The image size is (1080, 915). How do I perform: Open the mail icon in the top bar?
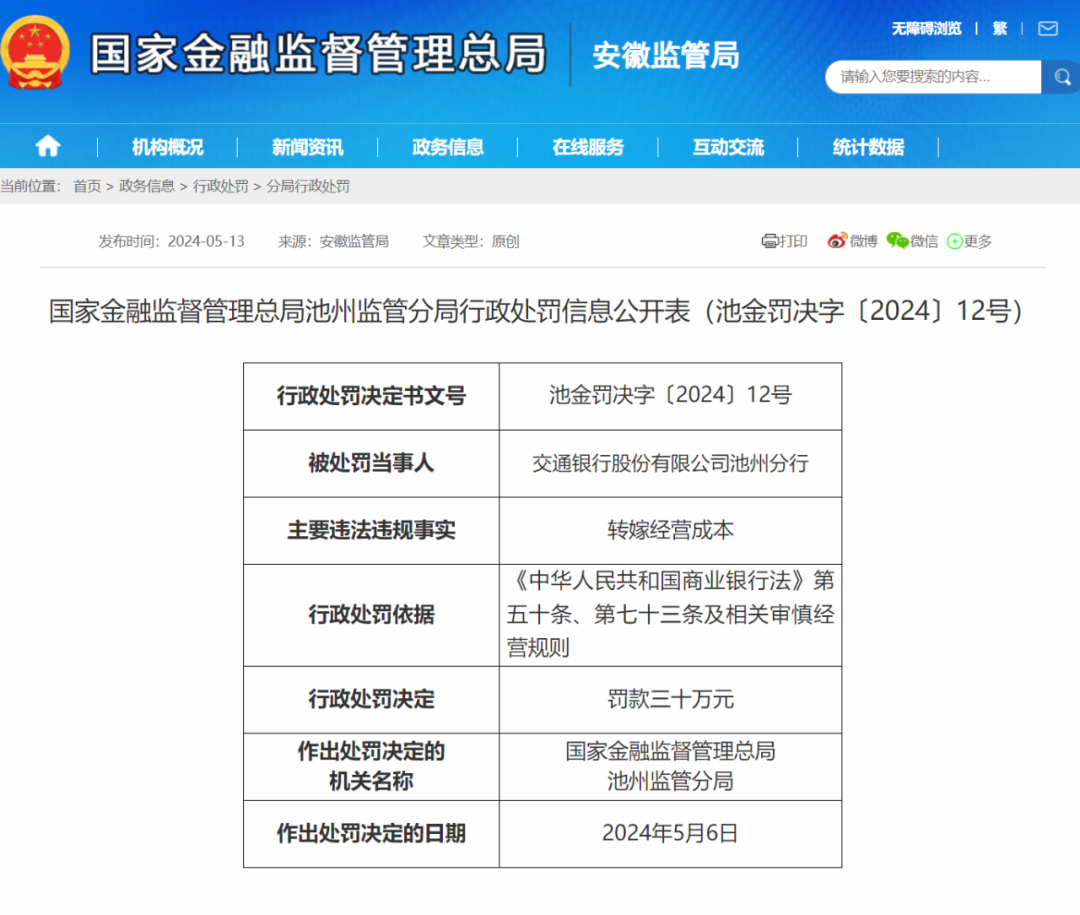(1046, 29)
